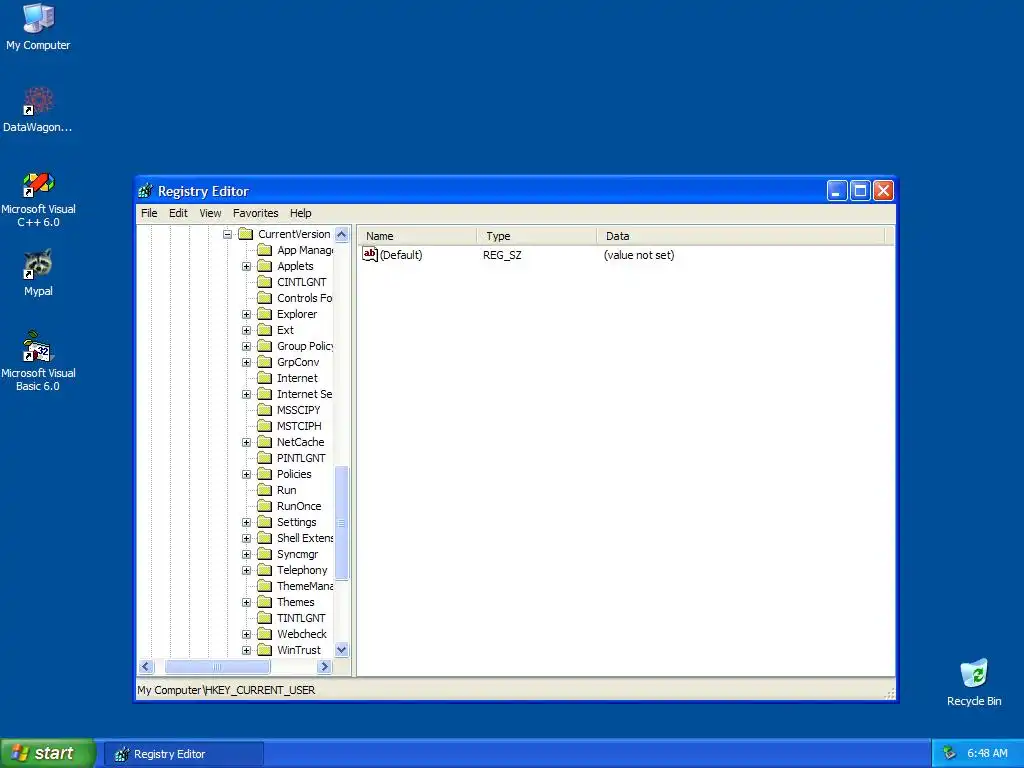The height and width of the screenshot is (768, 1024).
Task: Sort values by the Type column
Action: tap(537, 236)
